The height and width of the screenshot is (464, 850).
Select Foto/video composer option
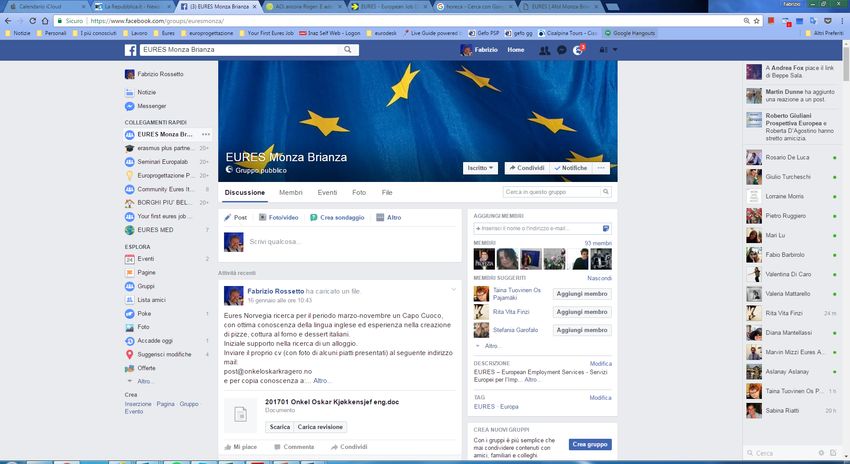tap(279, 217)
